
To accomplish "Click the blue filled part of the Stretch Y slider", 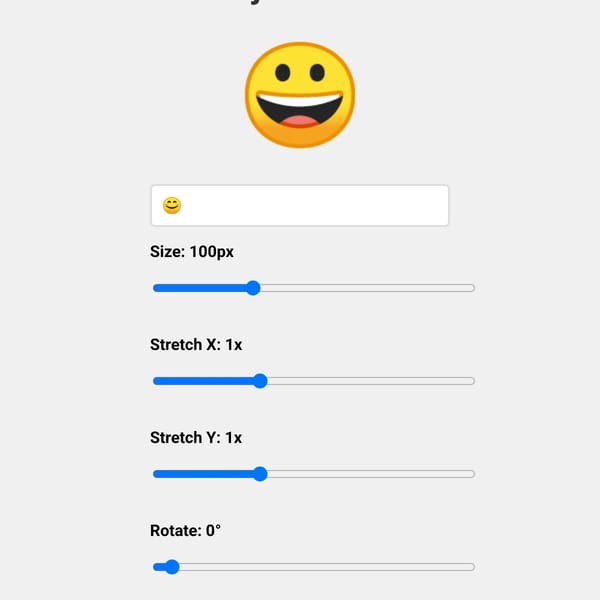I will (x=203, y=474).
